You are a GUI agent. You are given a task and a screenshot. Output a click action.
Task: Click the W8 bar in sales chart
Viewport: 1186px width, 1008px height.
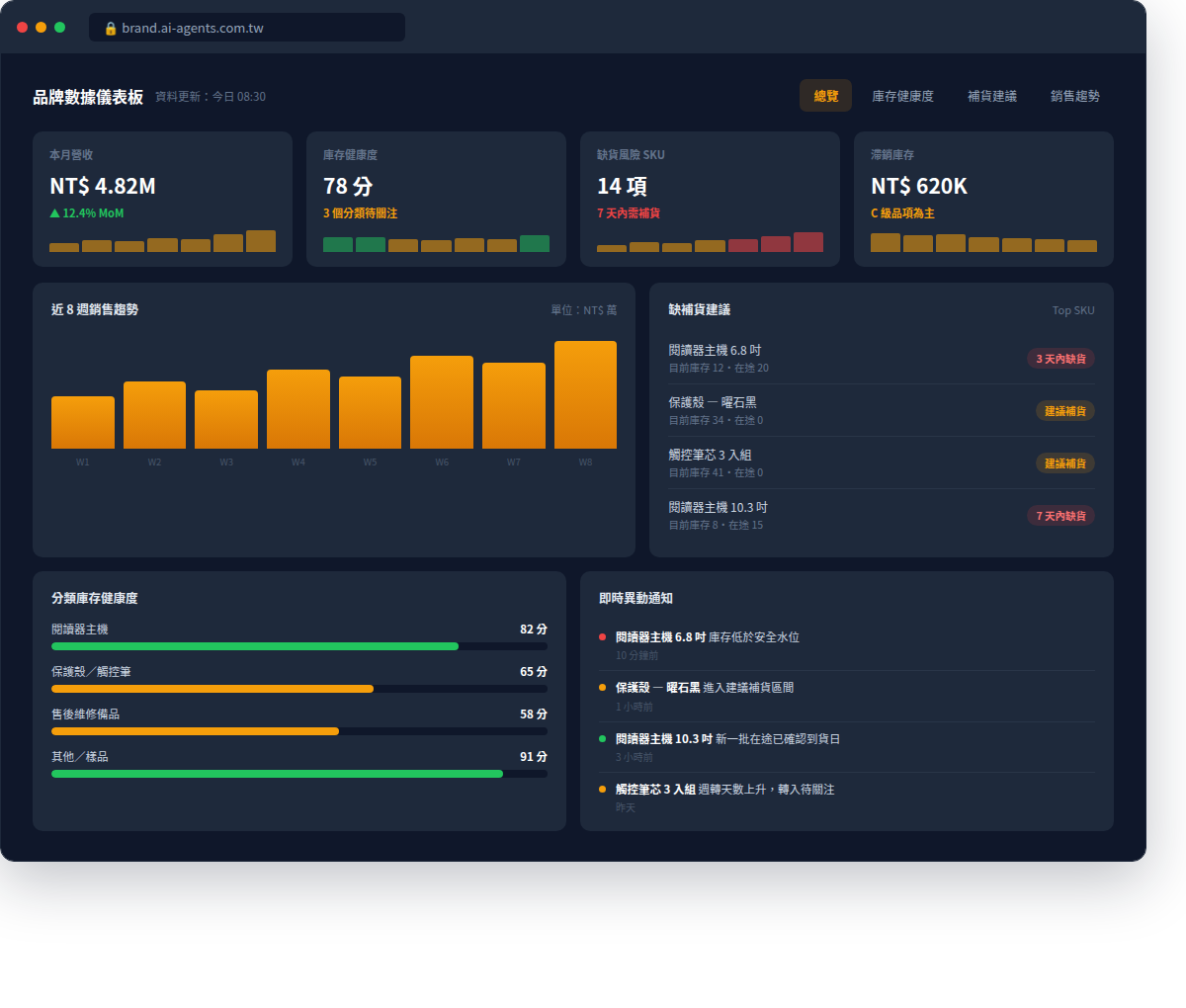585,394
